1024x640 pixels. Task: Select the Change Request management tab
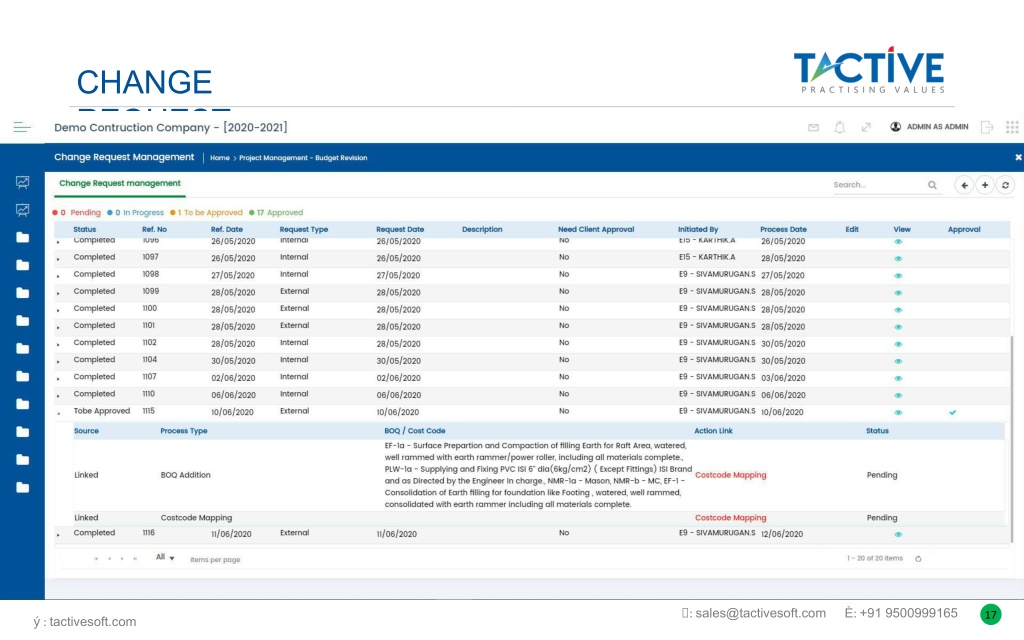(x=120, y=184)
